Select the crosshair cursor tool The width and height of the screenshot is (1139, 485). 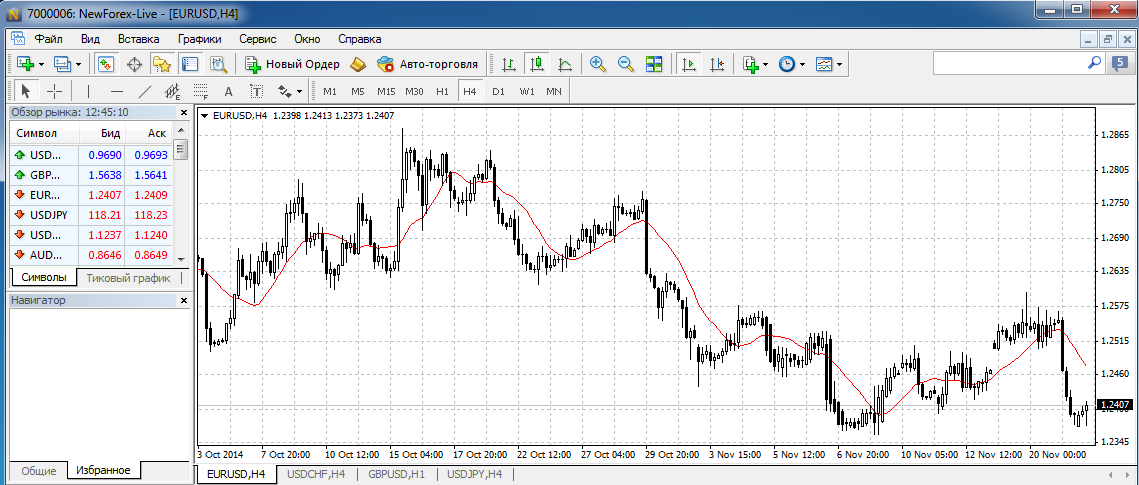point(55,91)
